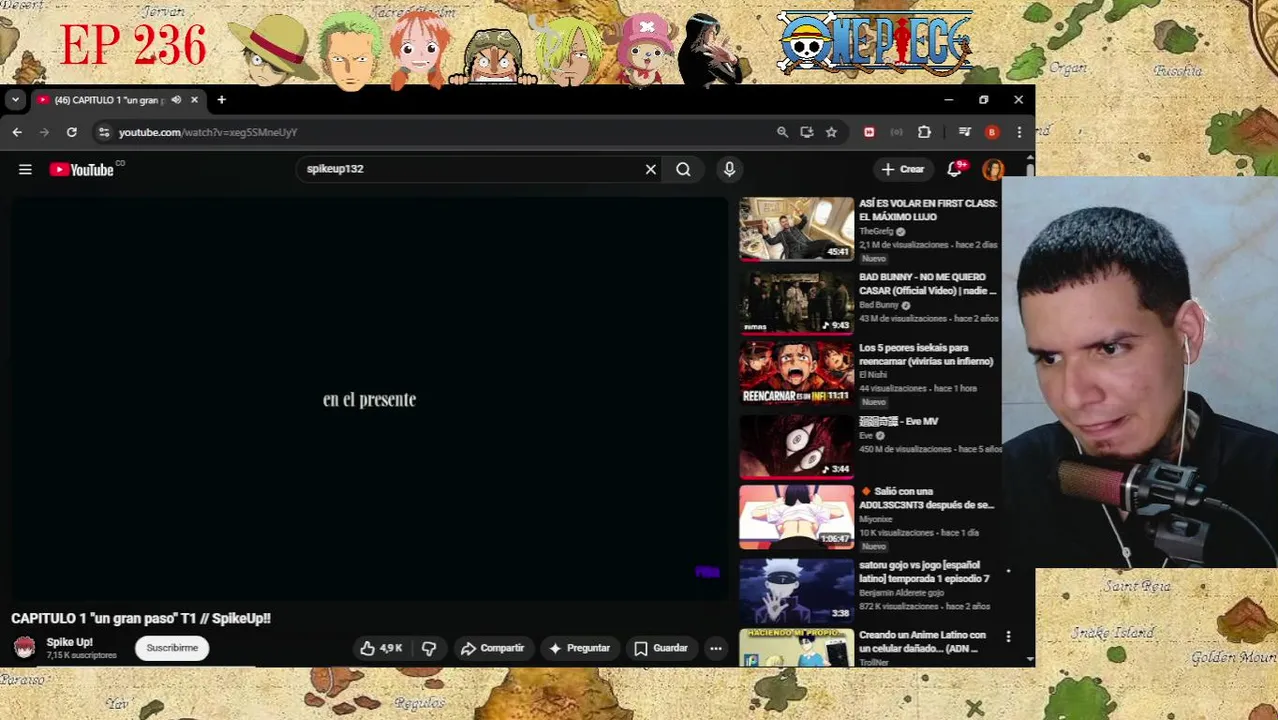Expand the tab search dropdown
This screenshot has height=720, width=1278.
(15, 100)
